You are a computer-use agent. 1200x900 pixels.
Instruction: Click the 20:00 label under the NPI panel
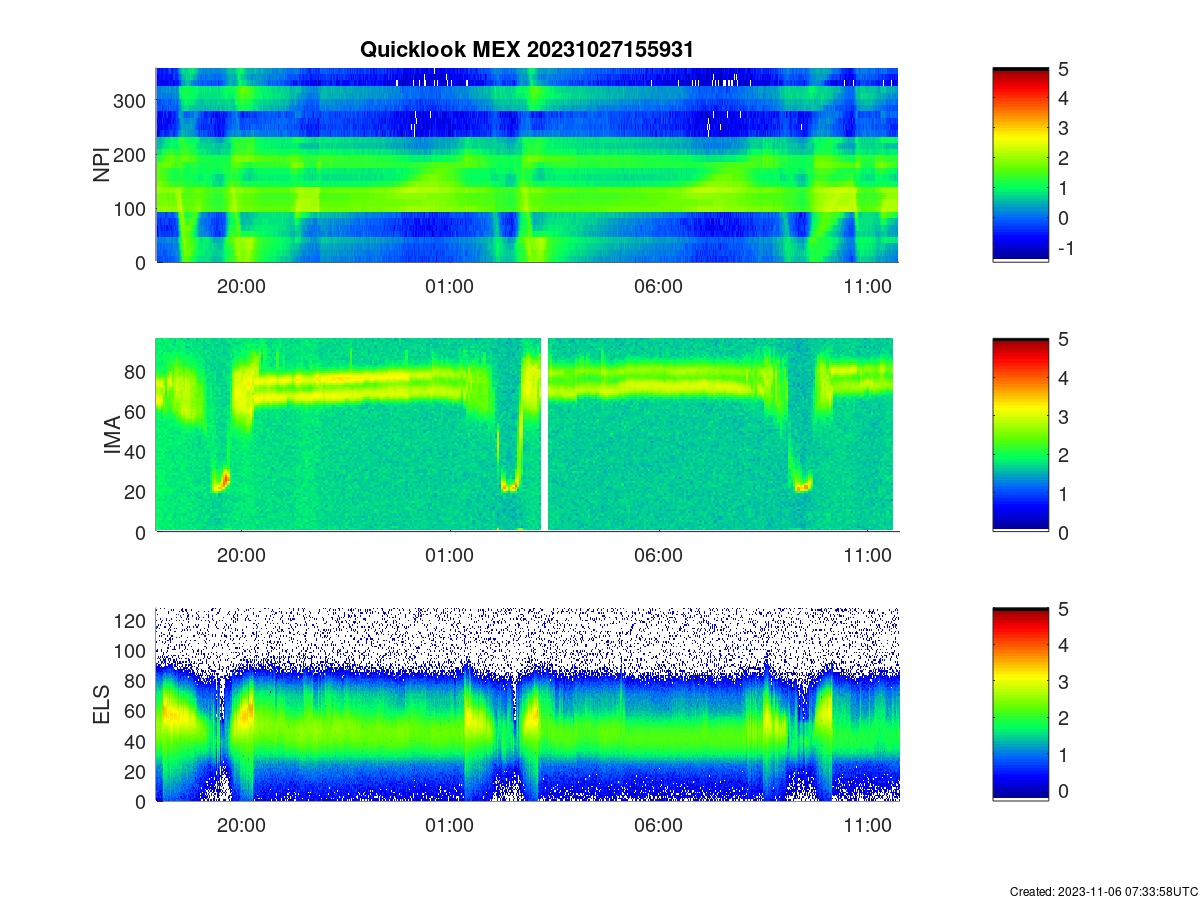[241, 286]
